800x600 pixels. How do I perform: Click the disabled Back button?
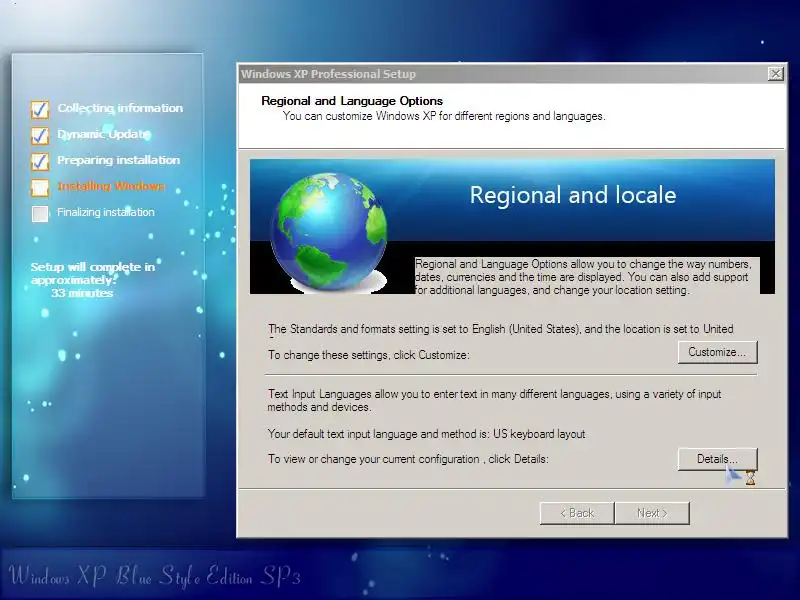[577, 513]
